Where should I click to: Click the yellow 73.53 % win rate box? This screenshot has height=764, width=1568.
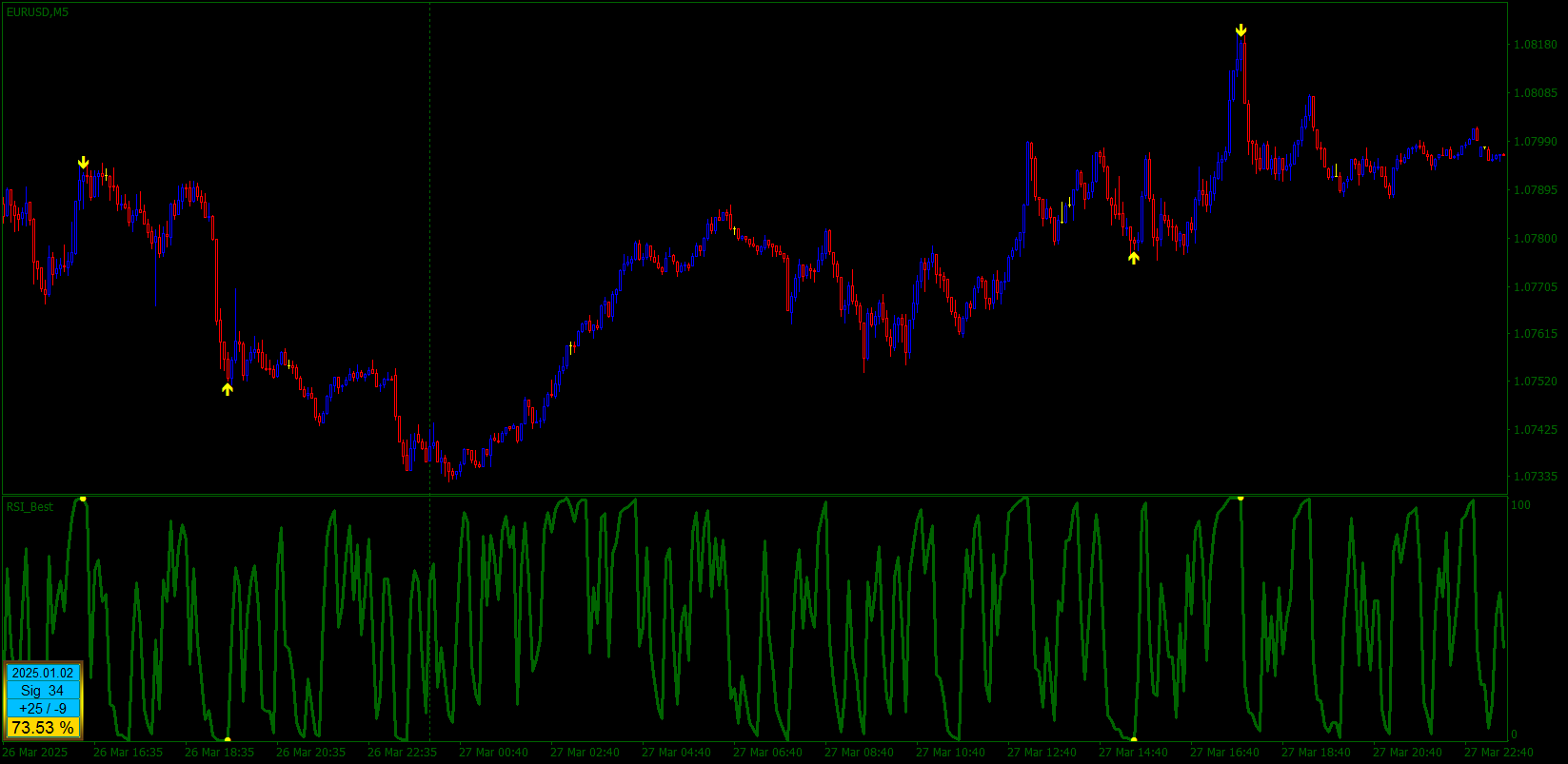(x=43, y=728)
